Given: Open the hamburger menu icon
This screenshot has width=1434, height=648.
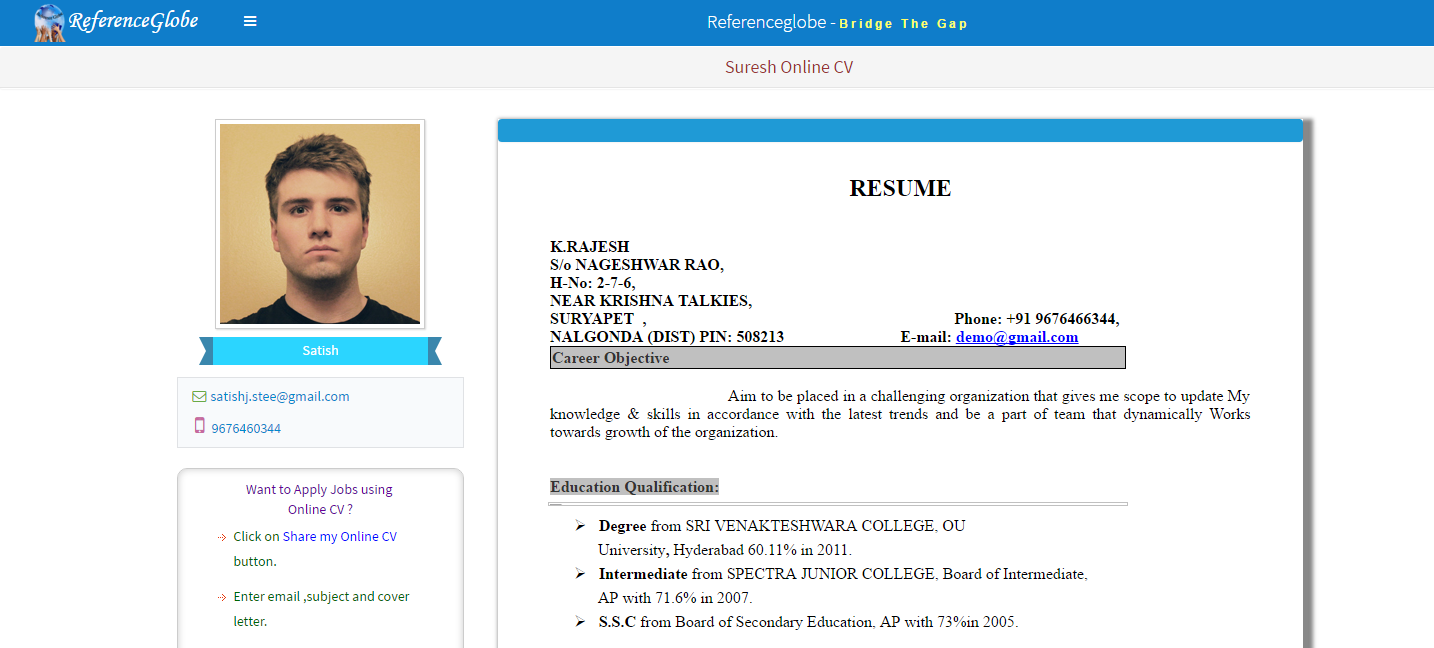Looking at the screenshot, I should pyautogui.click(x=250, y=21).
